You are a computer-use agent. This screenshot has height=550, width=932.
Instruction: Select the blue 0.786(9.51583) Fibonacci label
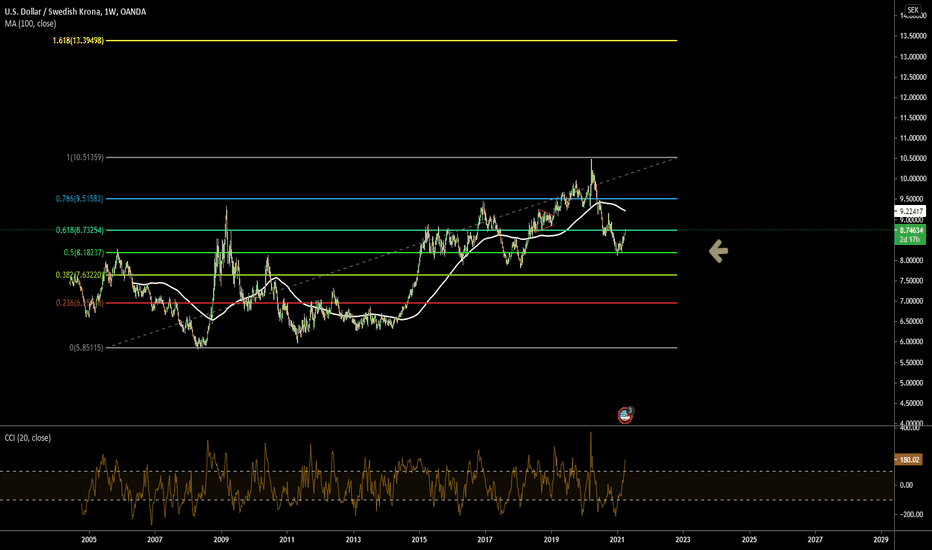point(80,199)
